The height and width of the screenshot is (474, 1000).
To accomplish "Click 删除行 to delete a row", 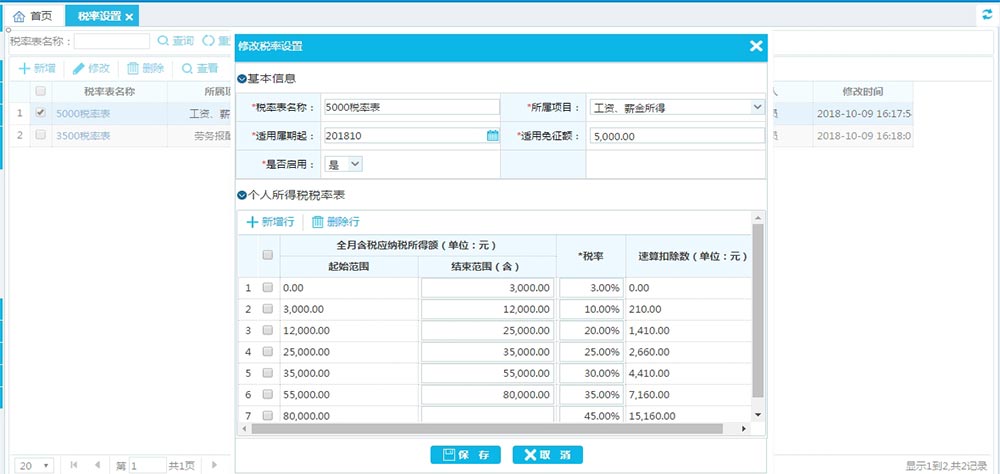I will [335, 222].
